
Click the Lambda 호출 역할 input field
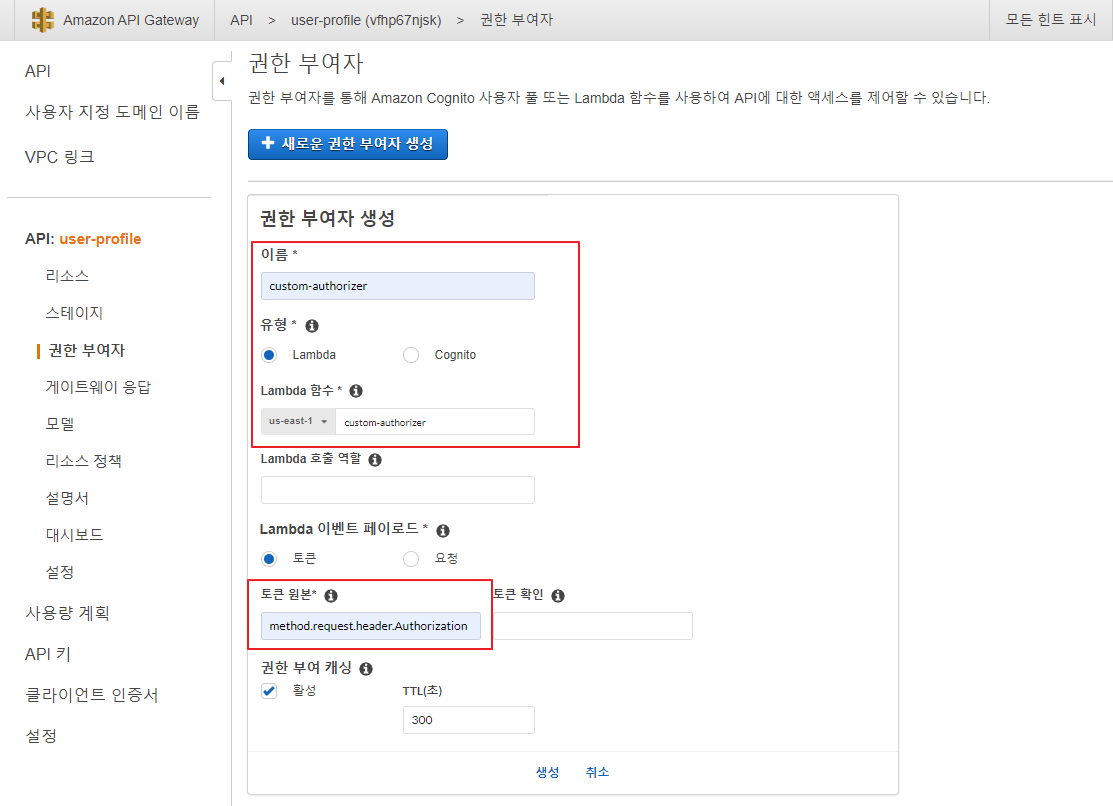398,490
